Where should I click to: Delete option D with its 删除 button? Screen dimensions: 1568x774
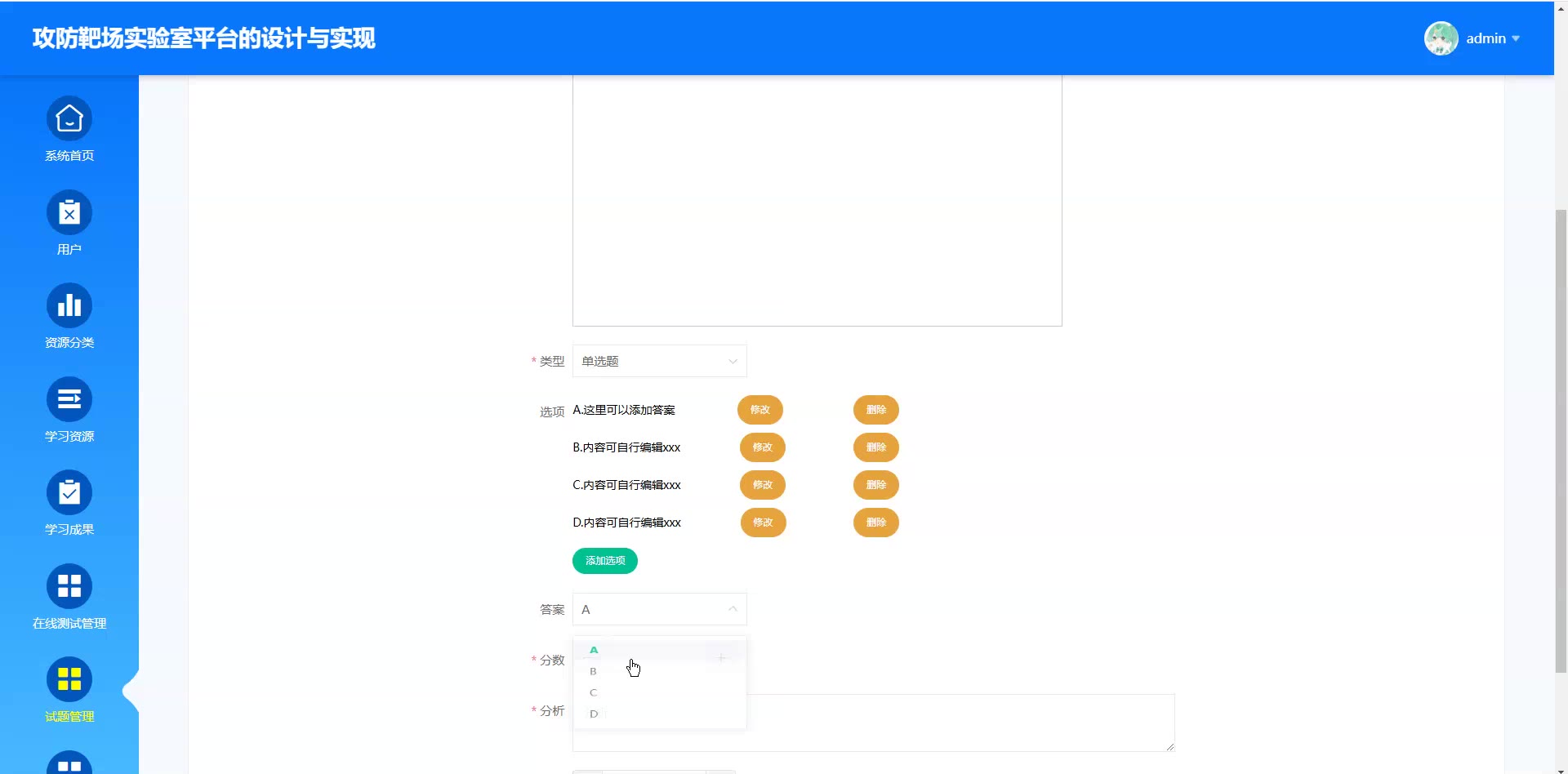(x=876, y=523)
